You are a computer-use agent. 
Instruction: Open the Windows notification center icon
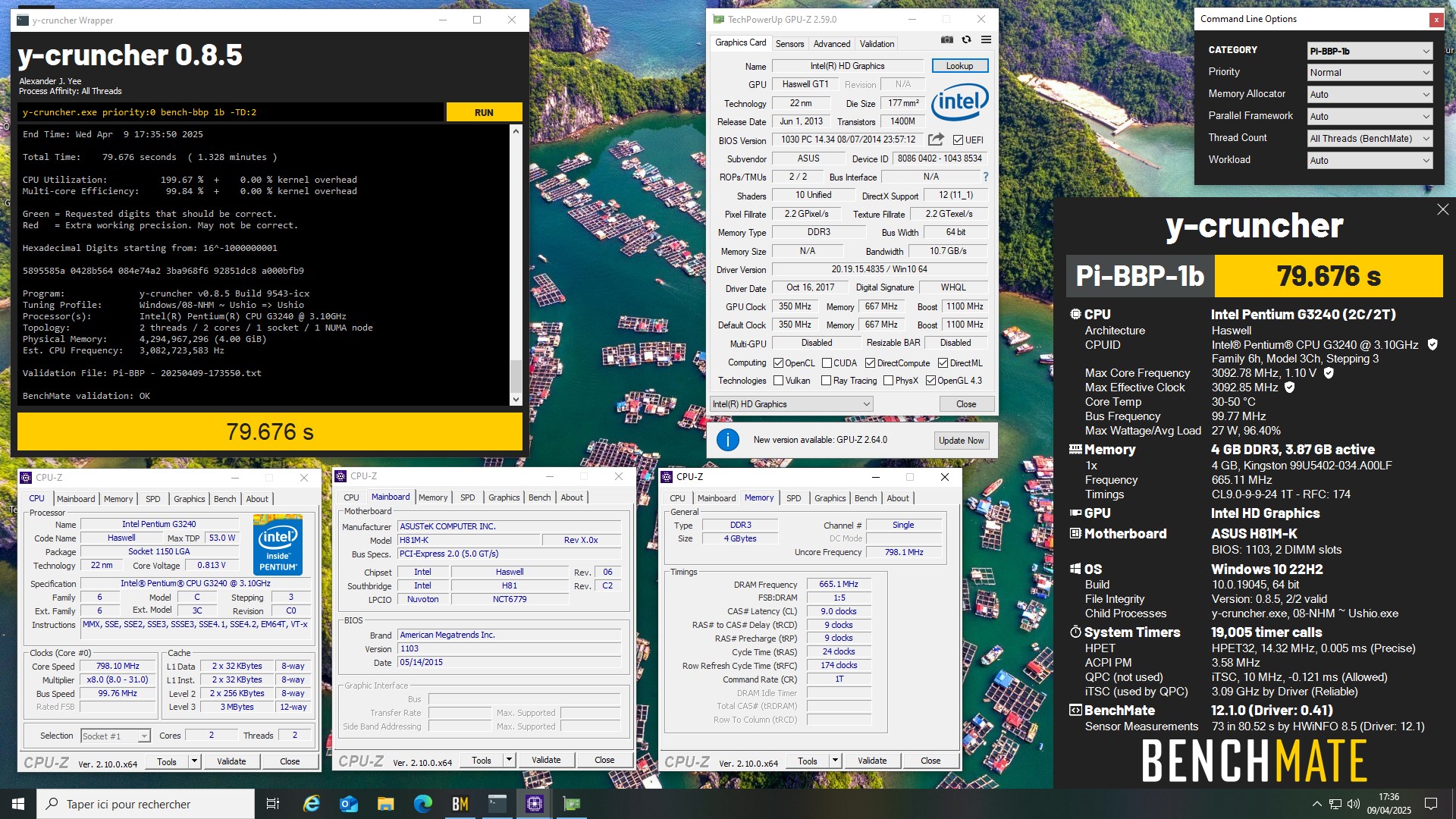(x=1431, y=804)
